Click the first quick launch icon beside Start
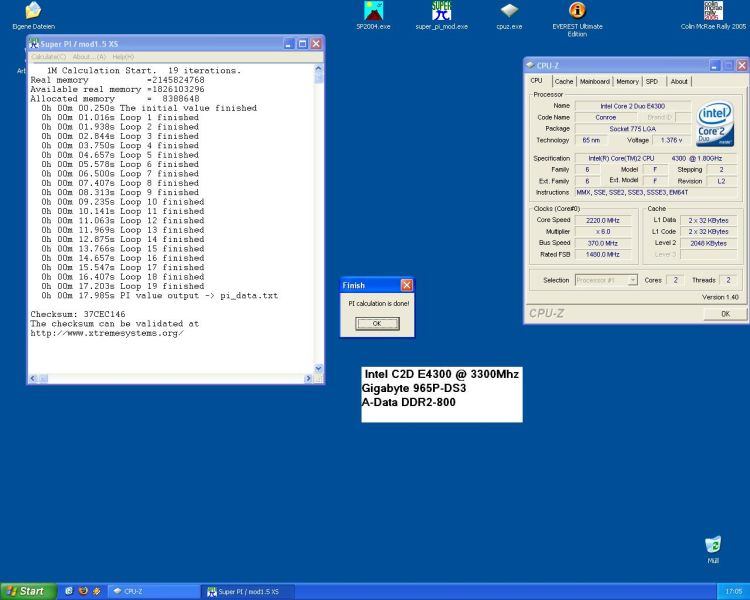Image resolution: width=750 pixels, height=600 pixels. click(68, 591)
